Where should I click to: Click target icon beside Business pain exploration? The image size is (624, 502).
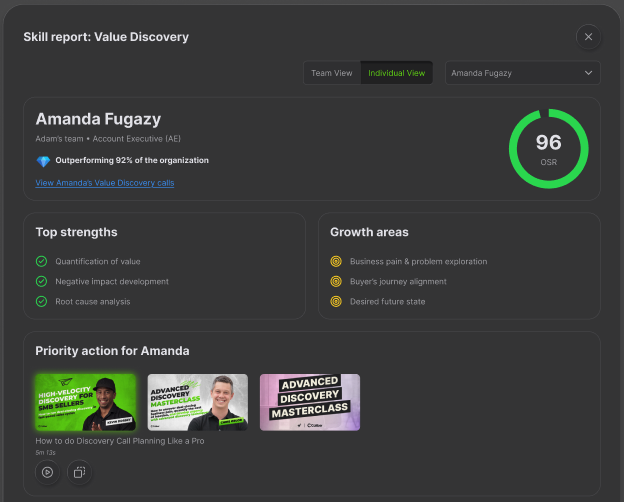click(x=336, y=262)
